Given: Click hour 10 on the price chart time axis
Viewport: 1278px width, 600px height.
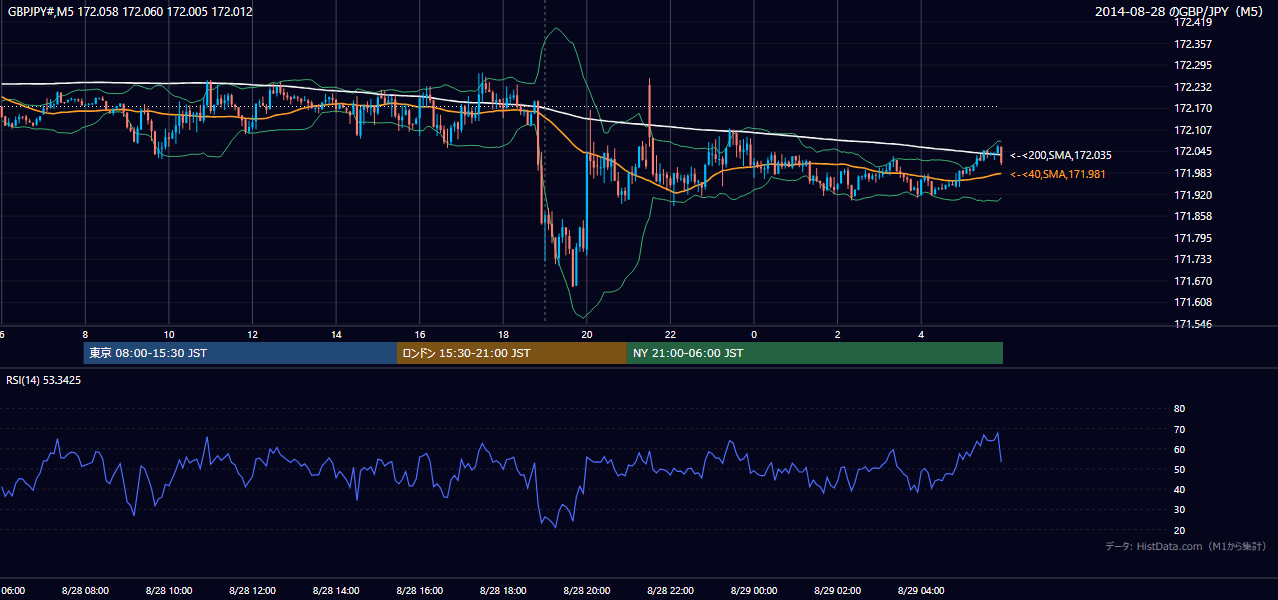Looking at the screenshot, I should pyautogui.click(x=169, y=334).
